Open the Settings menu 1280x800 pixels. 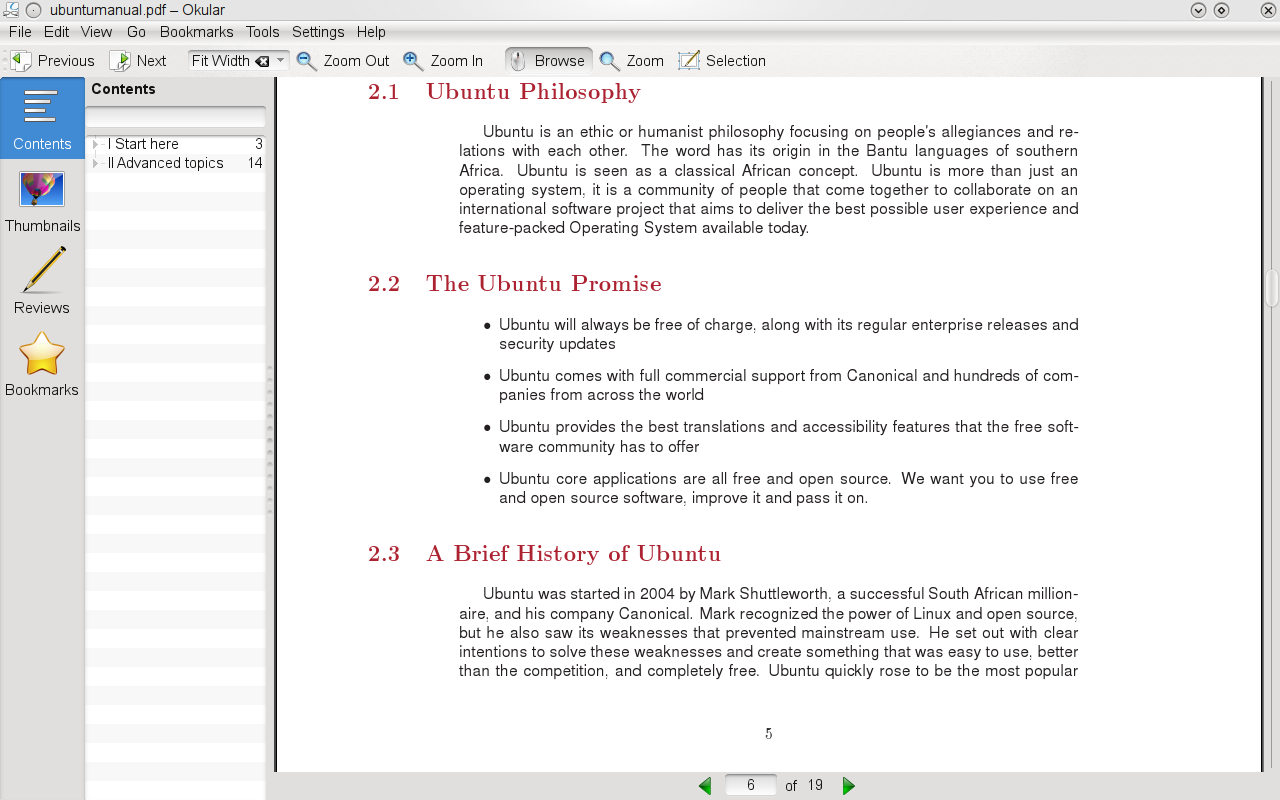(318, 32)
